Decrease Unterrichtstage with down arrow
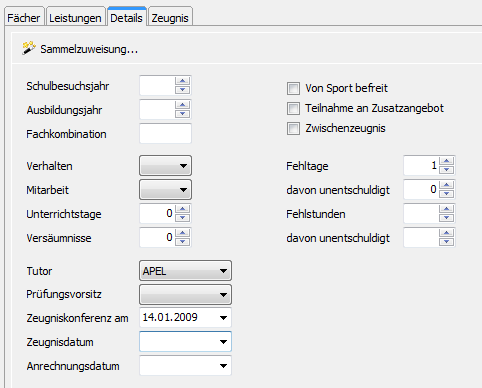 point(182,218)
